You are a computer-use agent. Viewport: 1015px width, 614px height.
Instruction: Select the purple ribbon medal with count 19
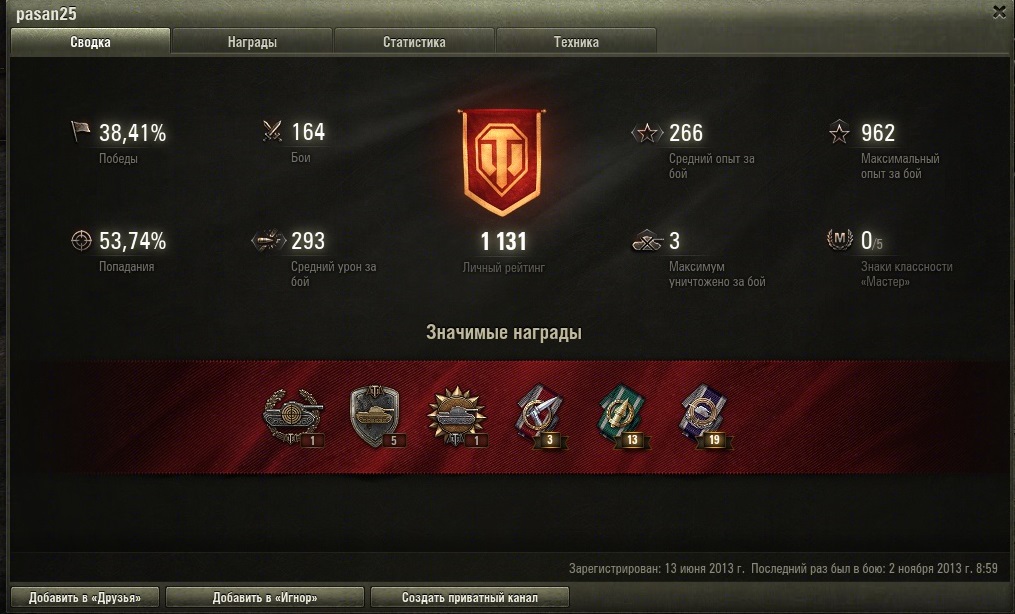706,417
